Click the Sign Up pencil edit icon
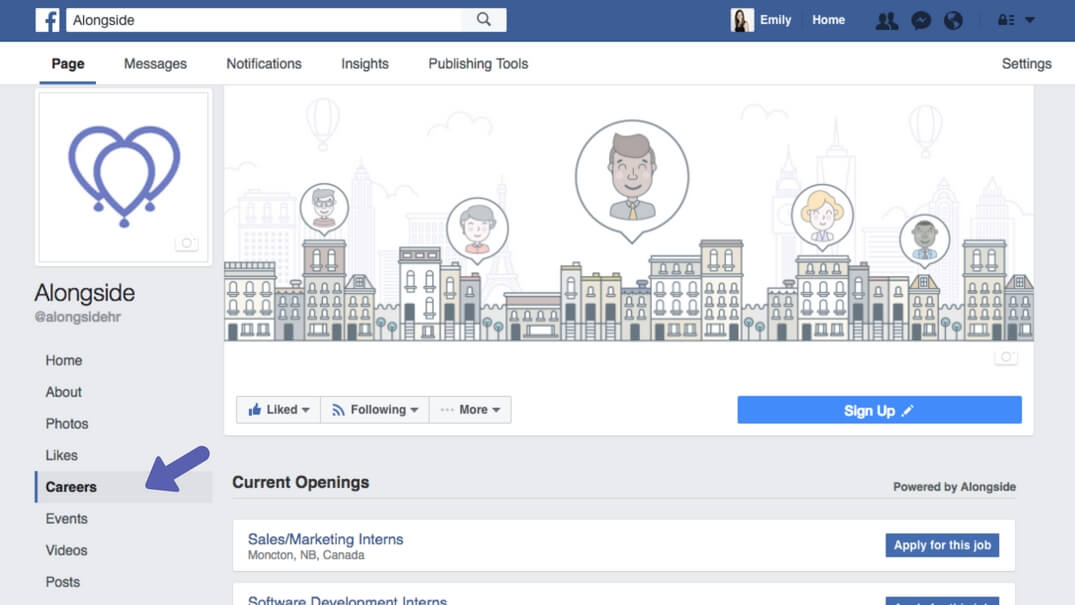Image resolution: width=1075 pixels, height=605 pixels. click(x=908, y=410)
